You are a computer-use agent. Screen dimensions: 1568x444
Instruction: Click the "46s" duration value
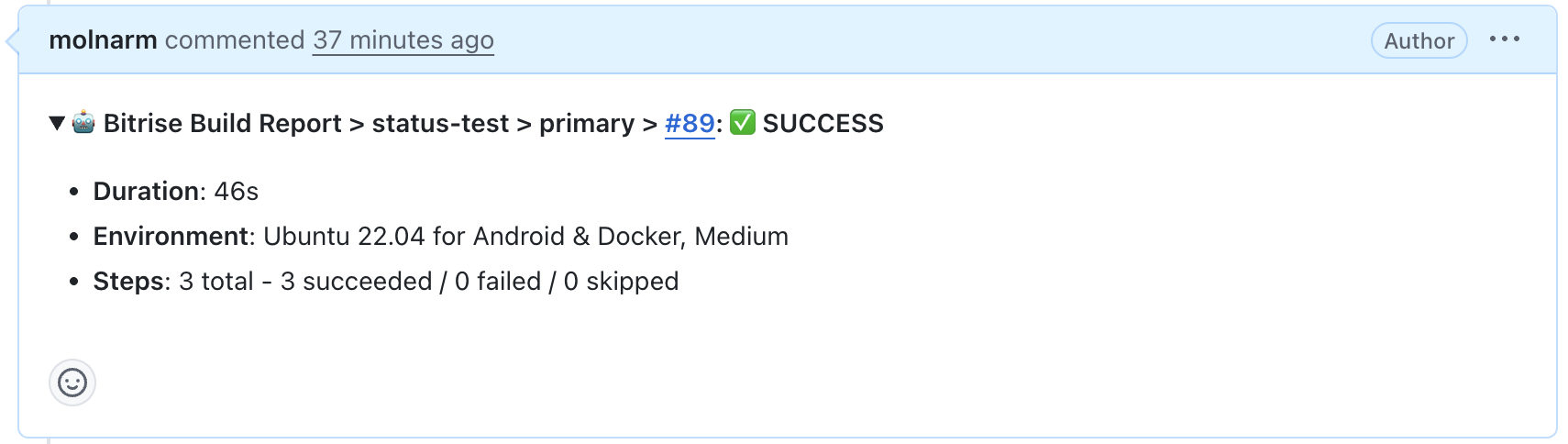[236, 191]
